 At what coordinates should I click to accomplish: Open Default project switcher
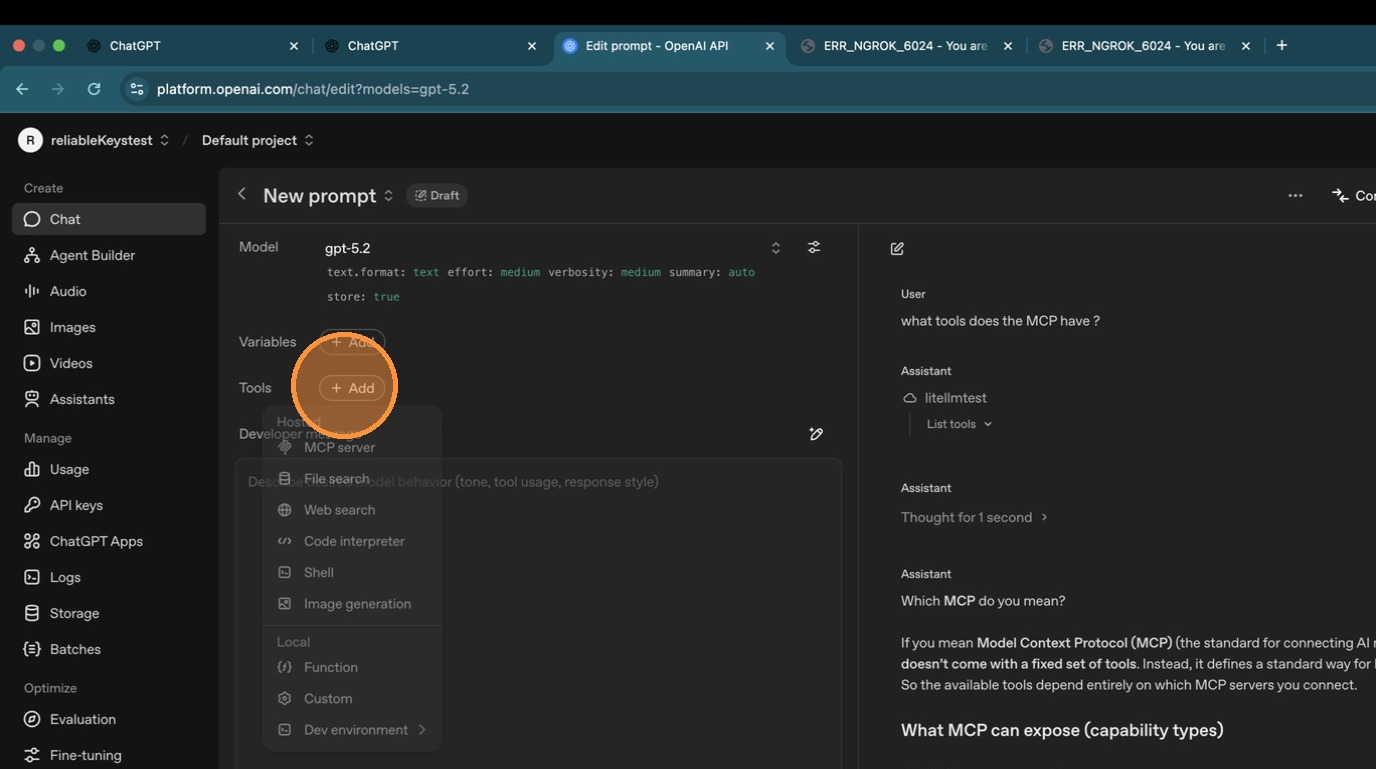click(258, 140)
